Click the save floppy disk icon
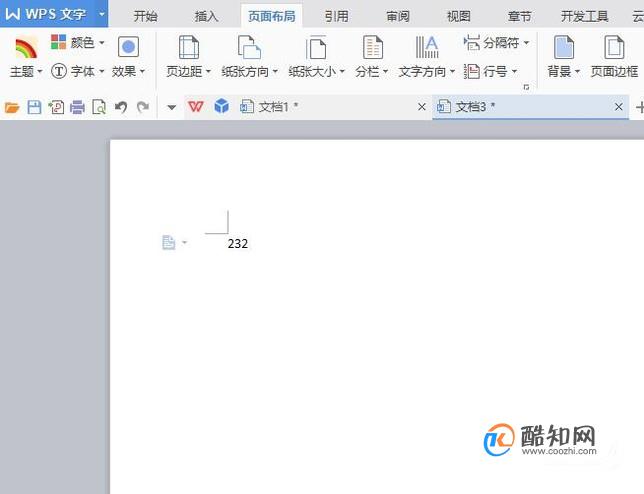The image size is (644, 494). tap(34, 108)
